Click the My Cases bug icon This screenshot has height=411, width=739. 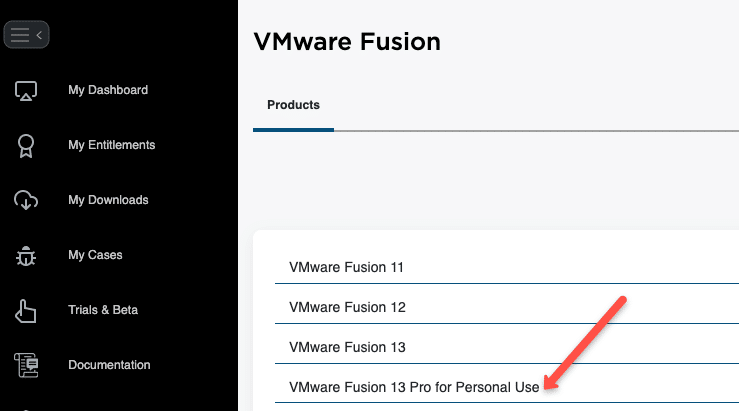(x=26, y=256)
